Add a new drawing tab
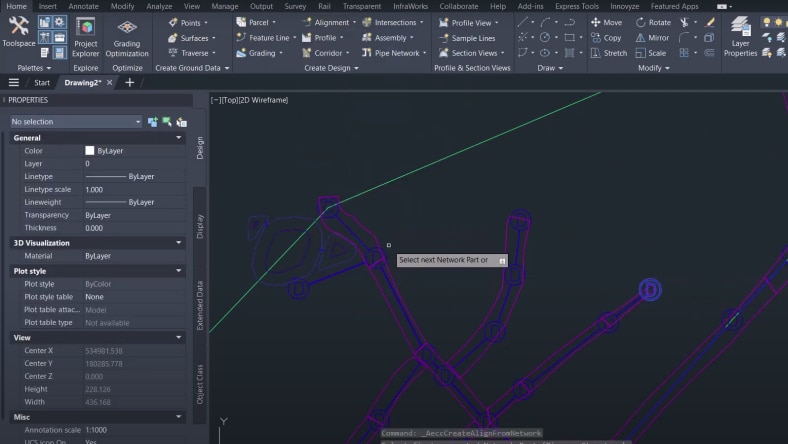Image resolution: width=788 pixels, height=444 pixels. (x=130, y=82)
